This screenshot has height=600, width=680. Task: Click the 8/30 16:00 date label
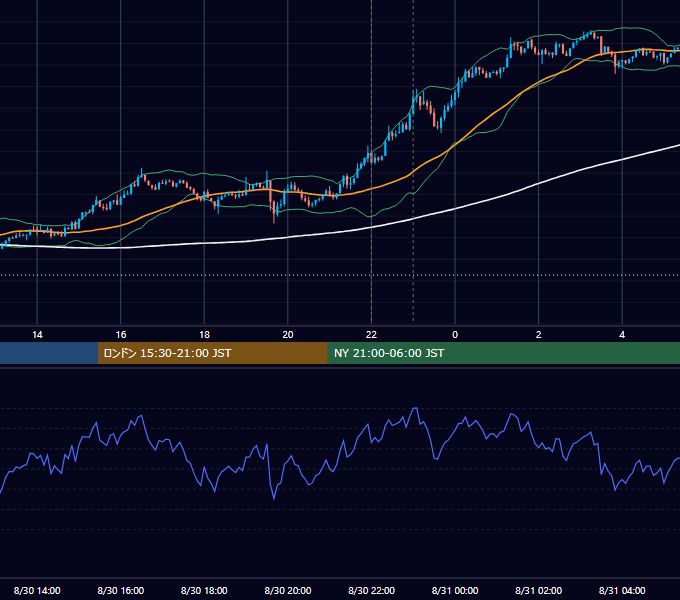[x=121, y=590]
